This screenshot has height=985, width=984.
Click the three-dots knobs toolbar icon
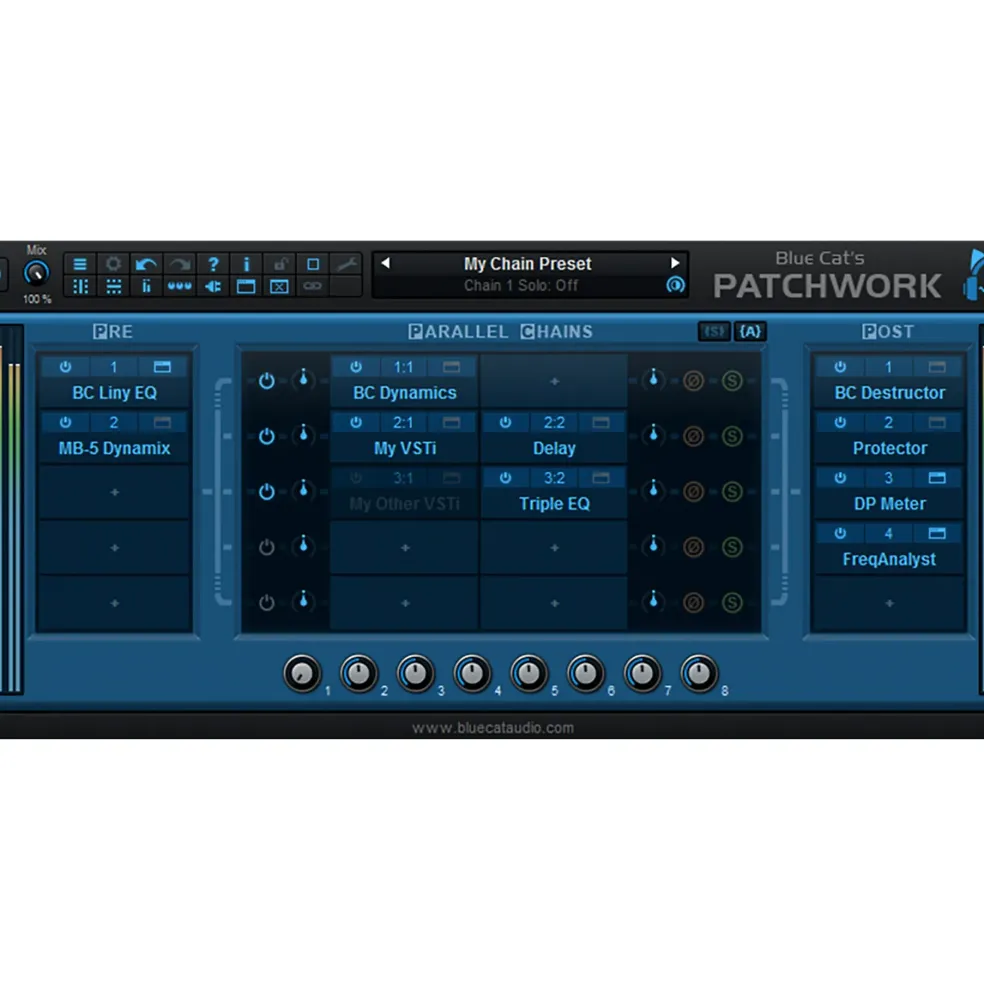180,286
